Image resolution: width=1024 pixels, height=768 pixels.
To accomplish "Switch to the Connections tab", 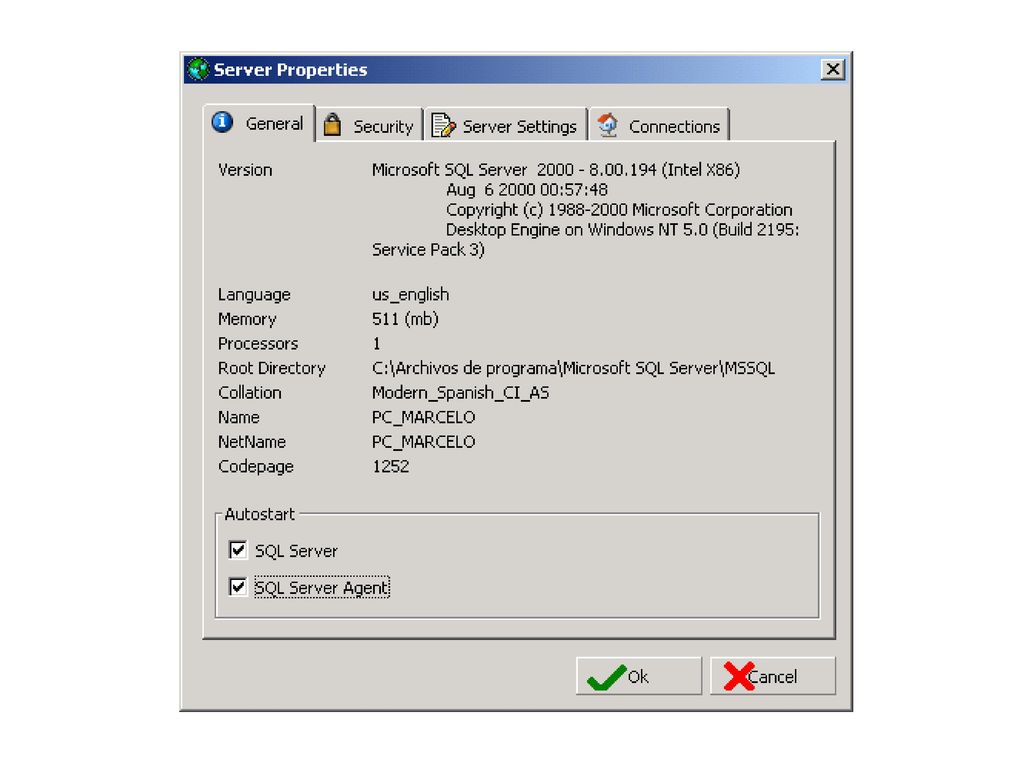I will click(660, 125).
